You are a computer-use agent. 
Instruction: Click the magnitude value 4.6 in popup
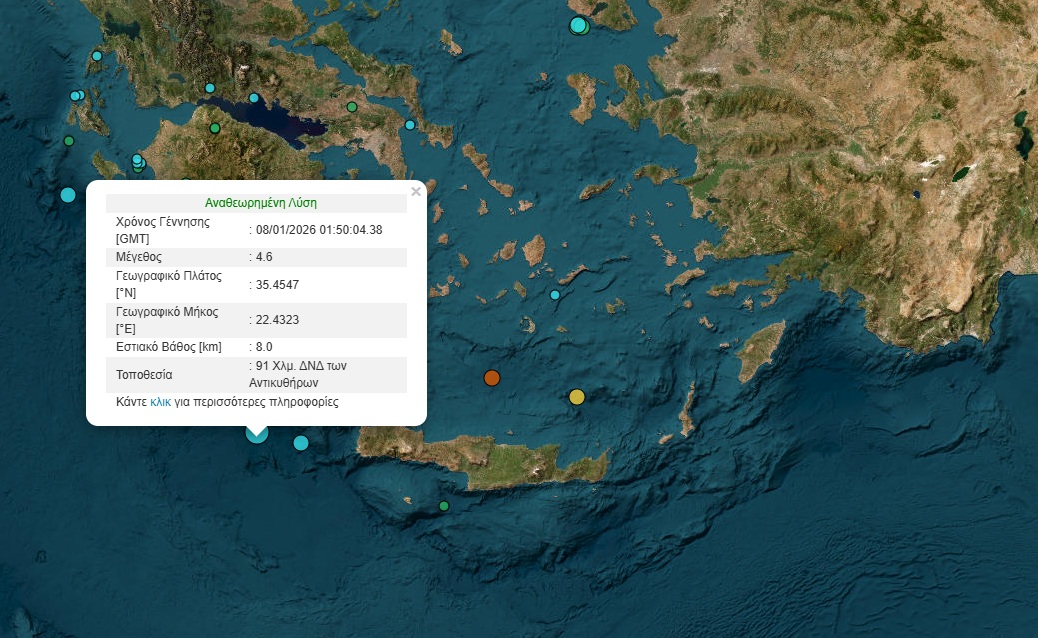tap(264, 257)
